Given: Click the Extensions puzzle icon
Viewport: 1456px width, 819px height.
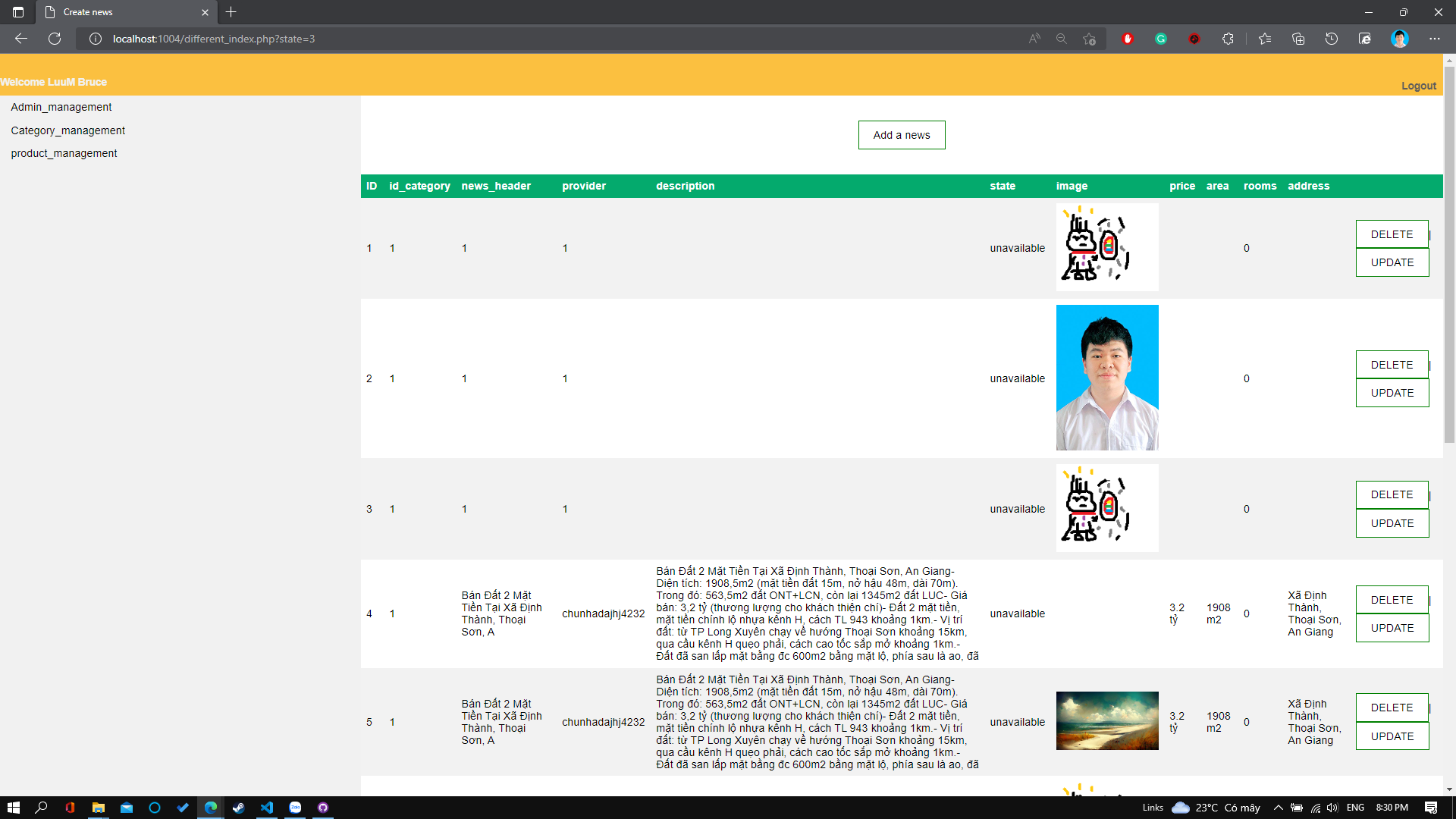Looking at the screenshot, I should coord(1228,39).
